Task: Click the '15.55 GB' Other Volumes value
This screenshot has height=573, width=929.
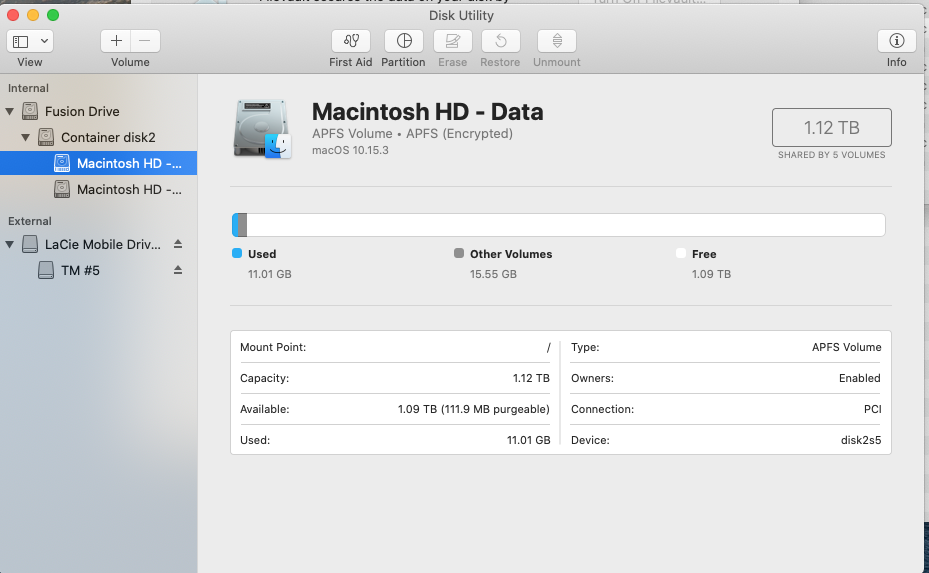Action: [x=493, y=274]
